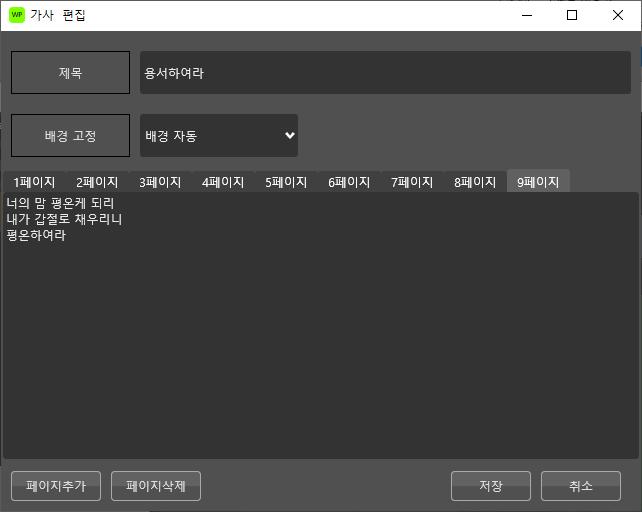The width and height of the screenshot is (642, 512).
Task: Switch to the 4페이지 tab
Action: point(223,182)
